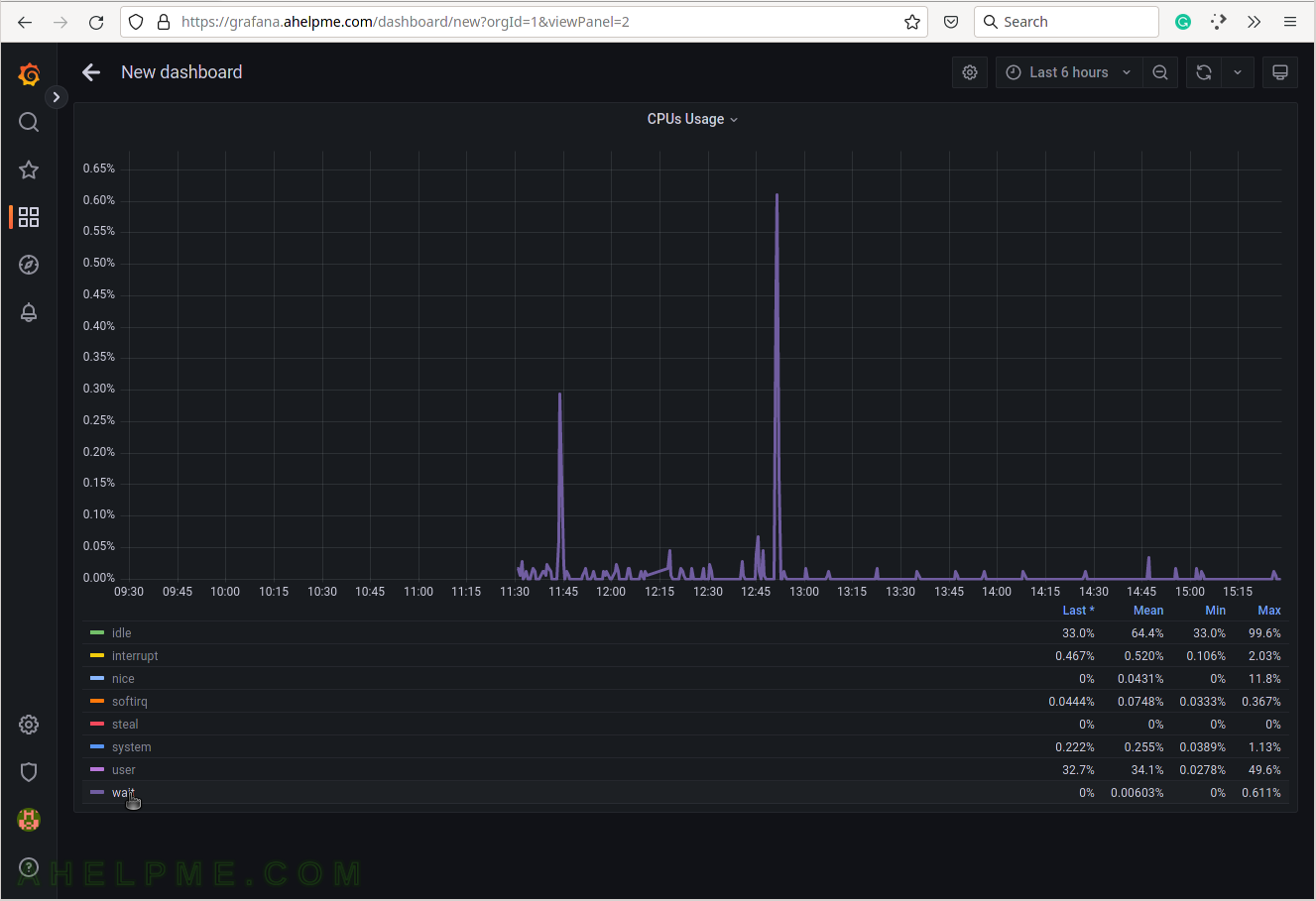
Task: Open the Dashboards grid icon
Action: (x=29, y=217)
